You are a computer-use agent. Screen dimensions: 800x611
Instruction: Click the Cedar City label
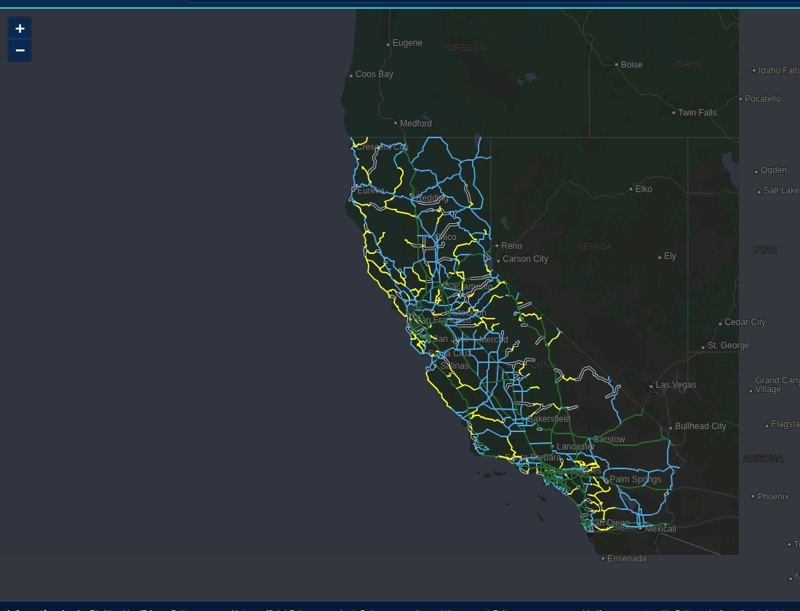click(x=745, y=322)
